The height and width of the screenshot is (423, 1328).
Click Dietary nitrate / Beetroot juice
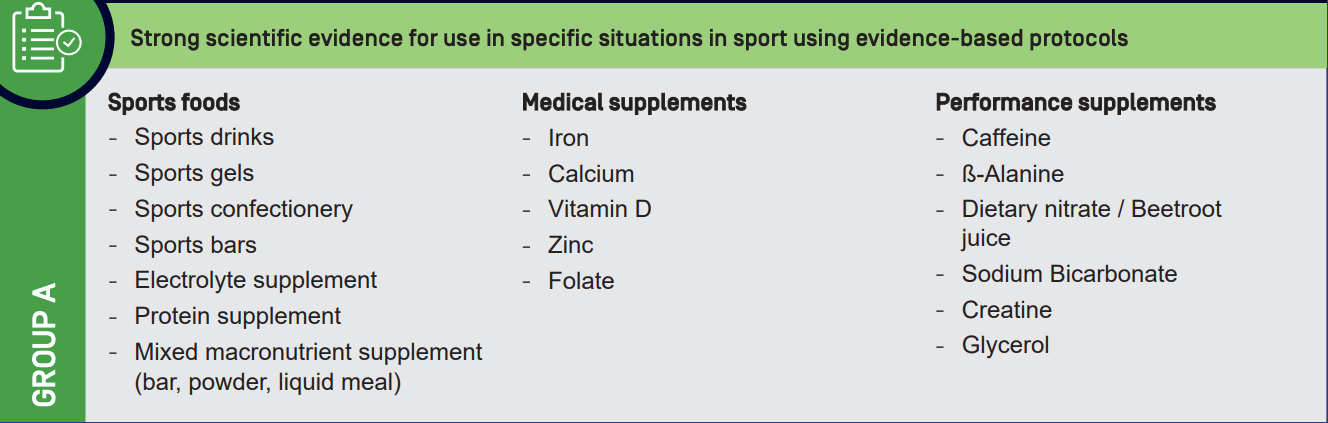1092,224
